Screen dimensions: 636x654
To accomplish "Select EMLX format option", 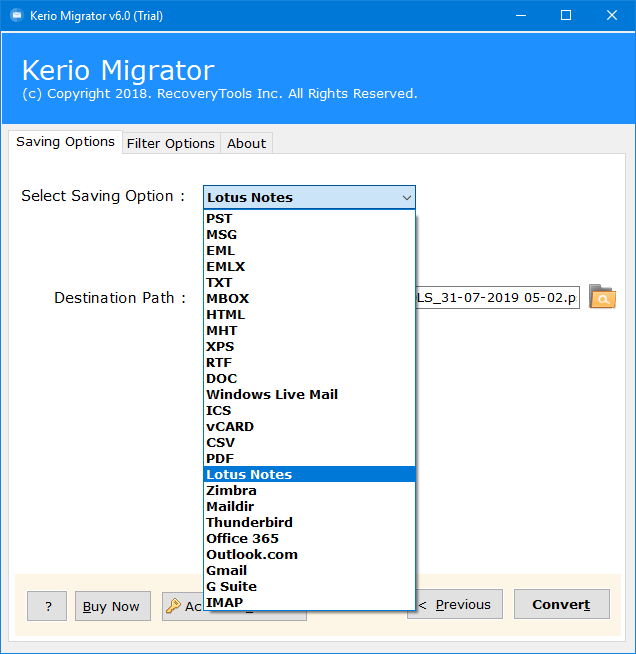I will point(309,267).
